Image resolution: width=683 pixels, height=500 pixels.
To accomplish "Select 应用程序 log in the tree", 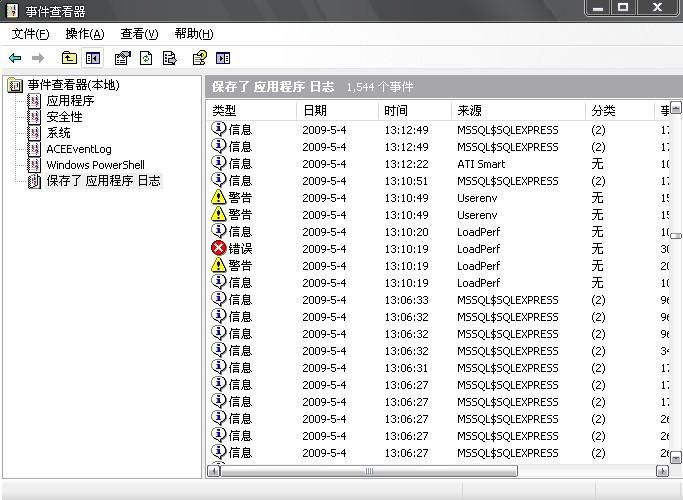I will pos(70,101).
